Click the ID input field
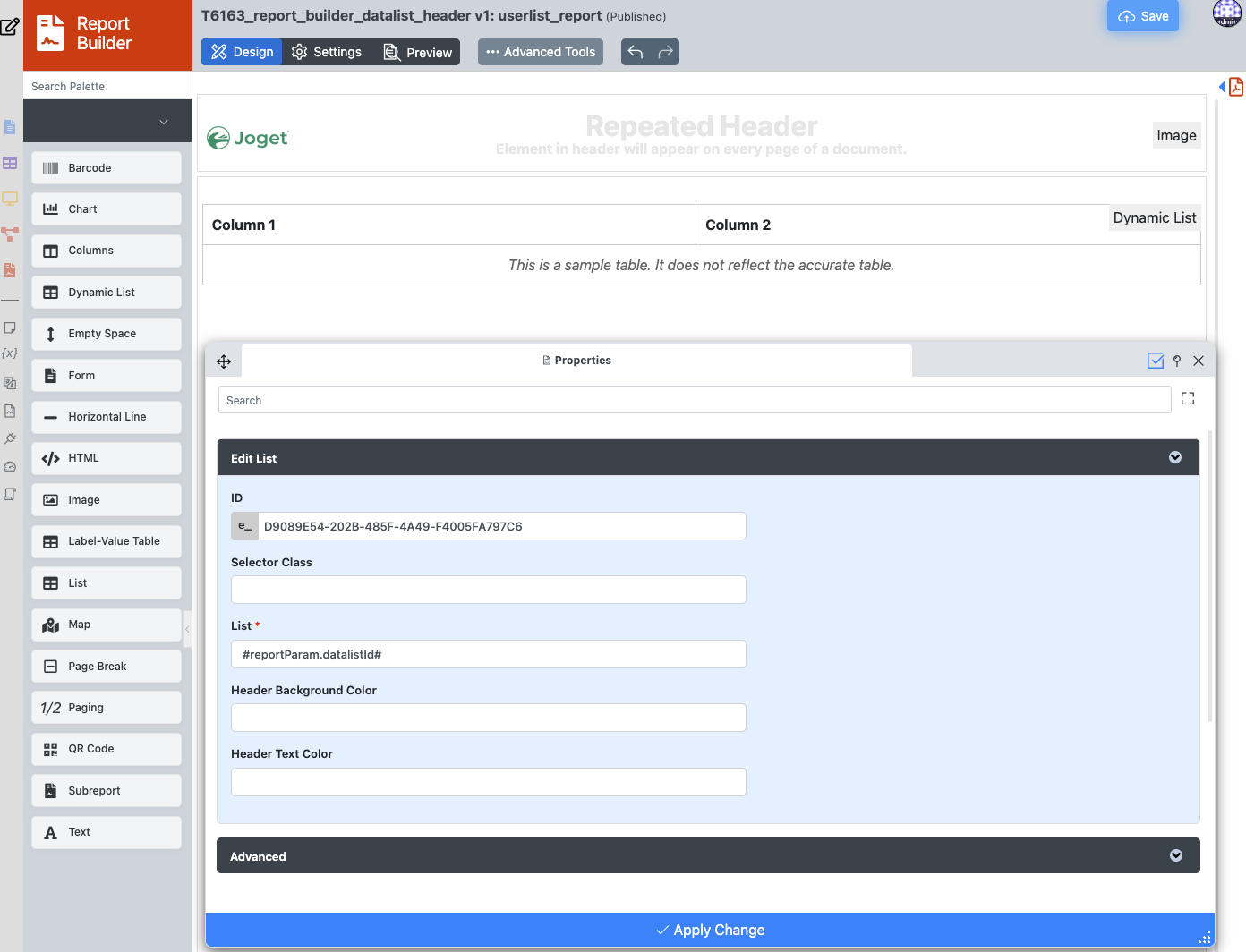This screenshot has height=952, width=1246. 501,526
